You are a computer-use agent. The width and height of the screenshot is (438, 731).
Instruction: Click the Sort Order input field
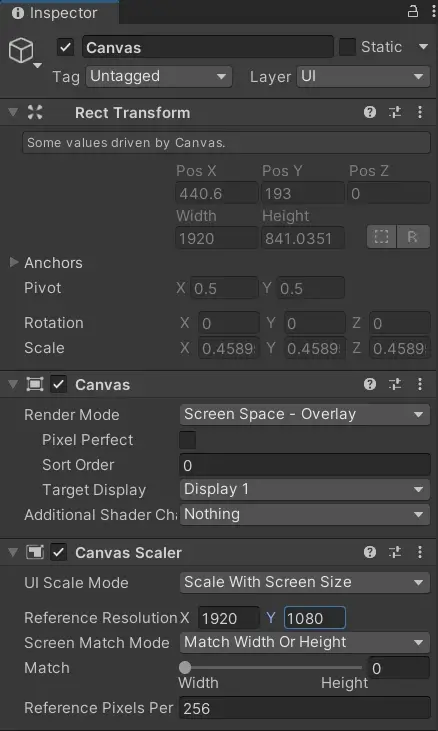305,465
